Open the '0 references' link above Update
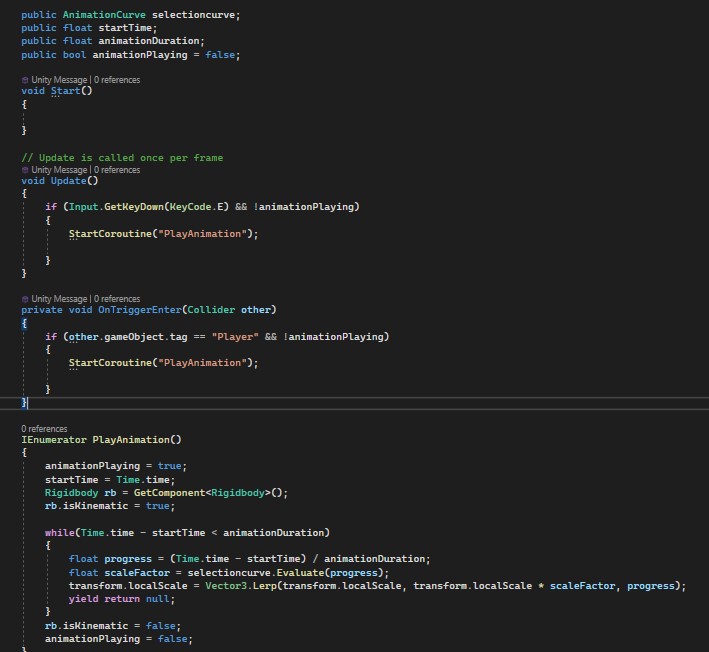The height and width of the screenshot is (652, 709). [117, 170]
